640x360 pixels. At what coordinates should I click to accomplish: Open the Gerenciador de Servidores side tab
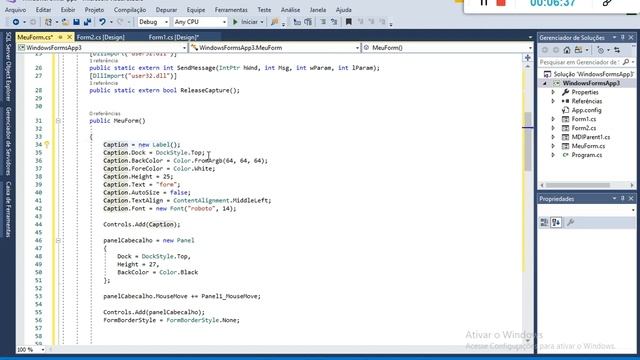pos(8,141)
